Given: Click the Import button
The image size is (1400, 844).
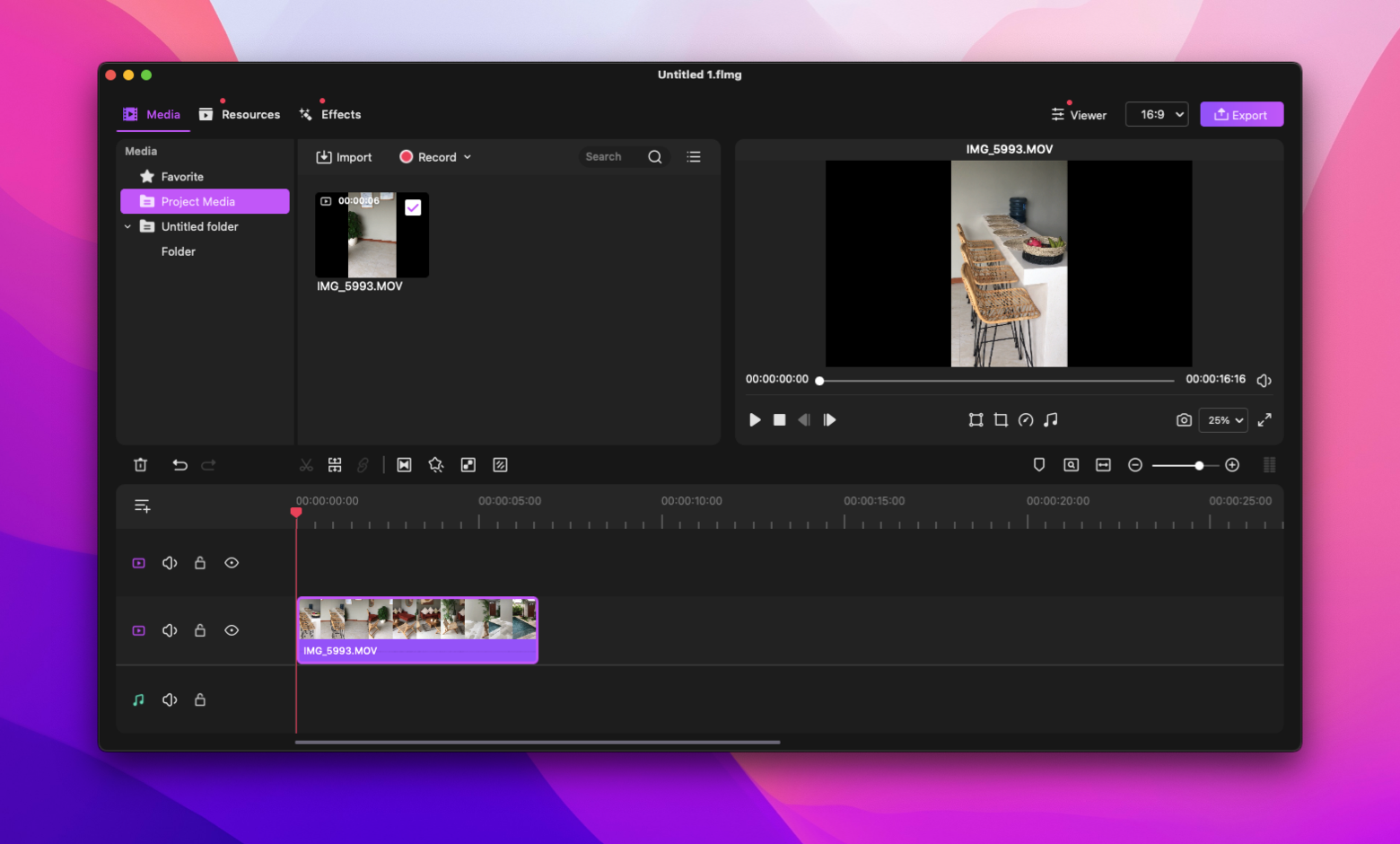Looking at the screenshot, I should click(x=344, y=157).
